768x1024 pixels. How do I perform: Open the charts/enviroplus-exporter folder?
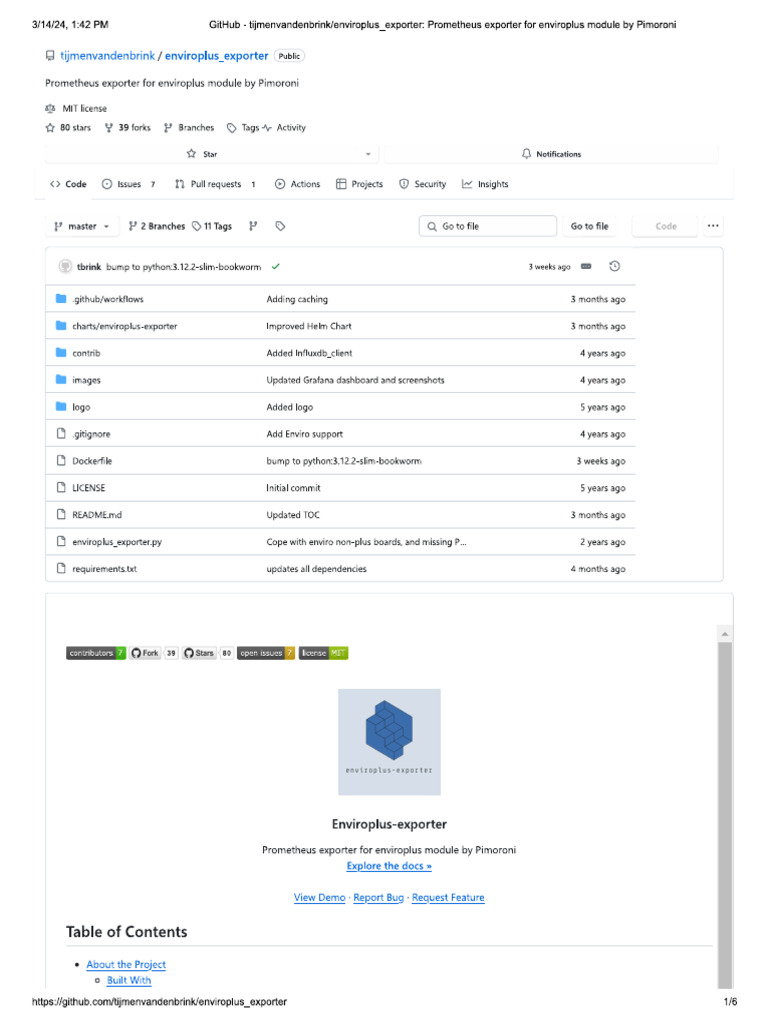click(x=125, y=326)
